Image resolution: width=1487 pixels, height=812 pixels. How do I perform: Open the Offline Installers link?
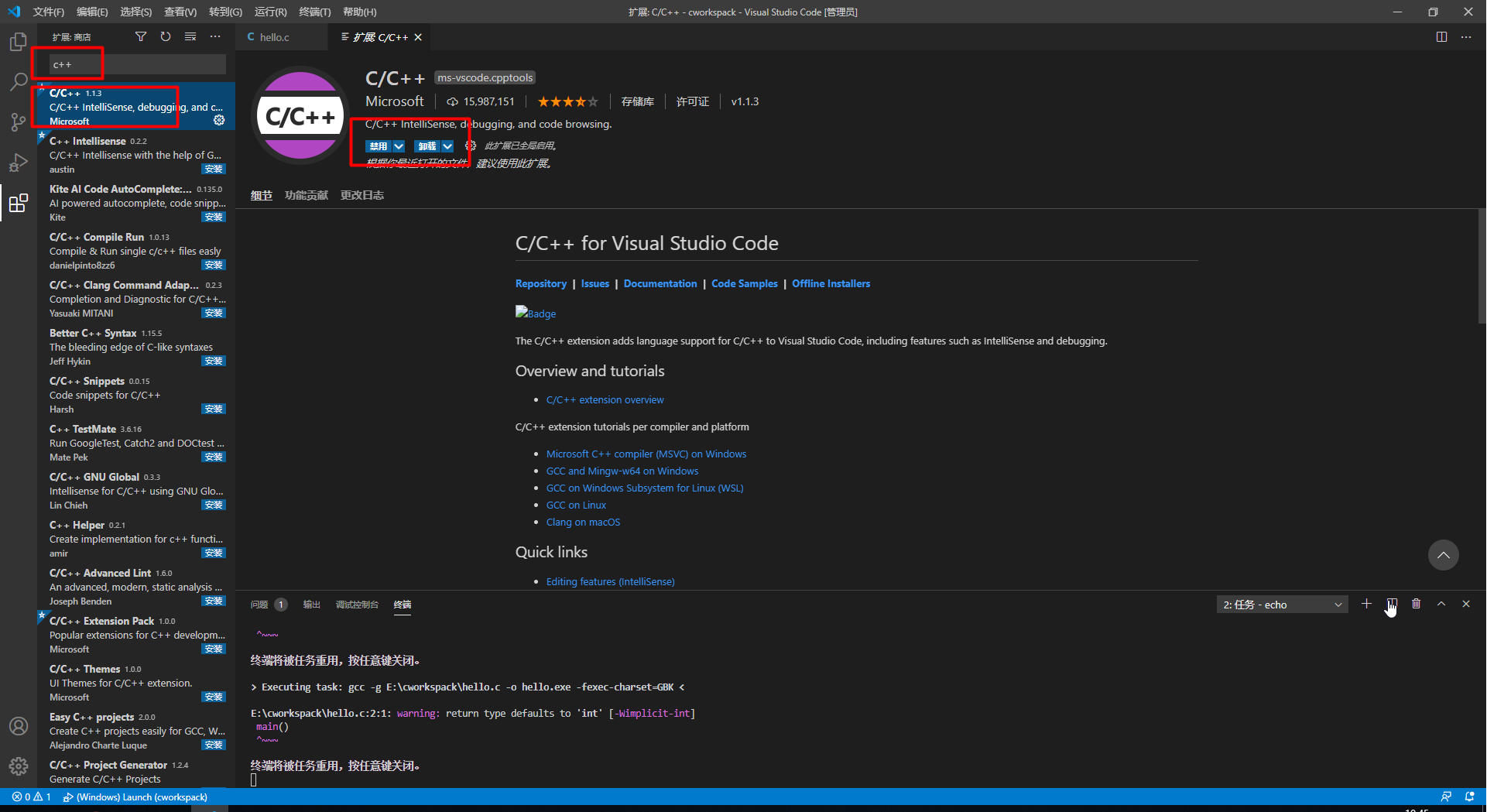(x=831, y=283)
